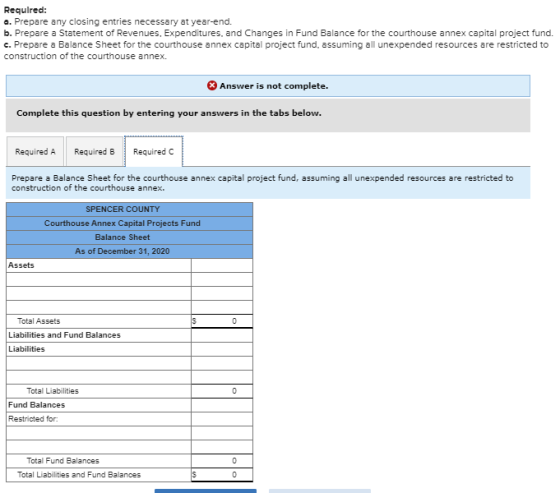Viewport: 560px width, 493px height.
Task: Click amount cell for first asset row
Action: 222,279
